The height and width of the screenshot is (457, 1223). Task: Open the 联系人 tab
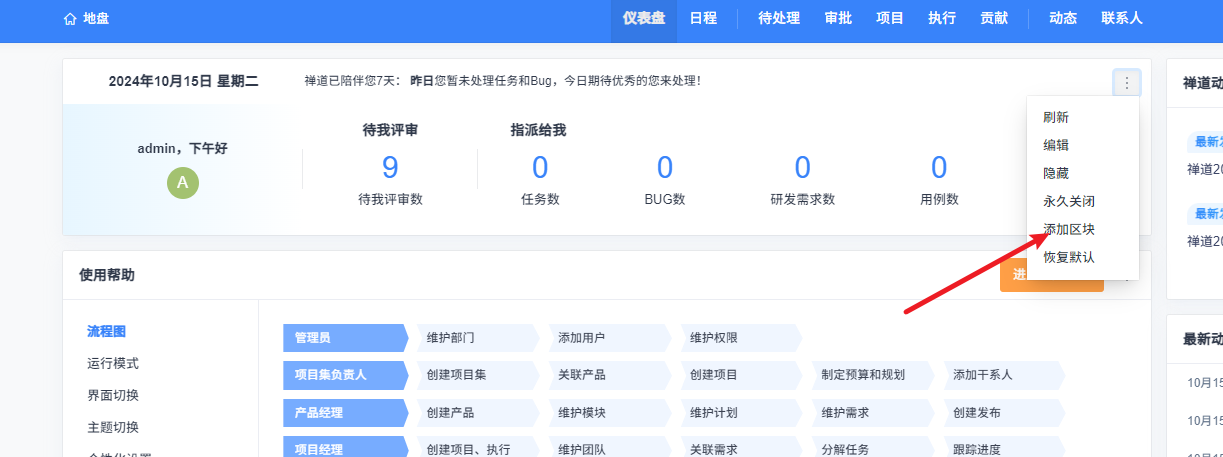[1122, 18]
